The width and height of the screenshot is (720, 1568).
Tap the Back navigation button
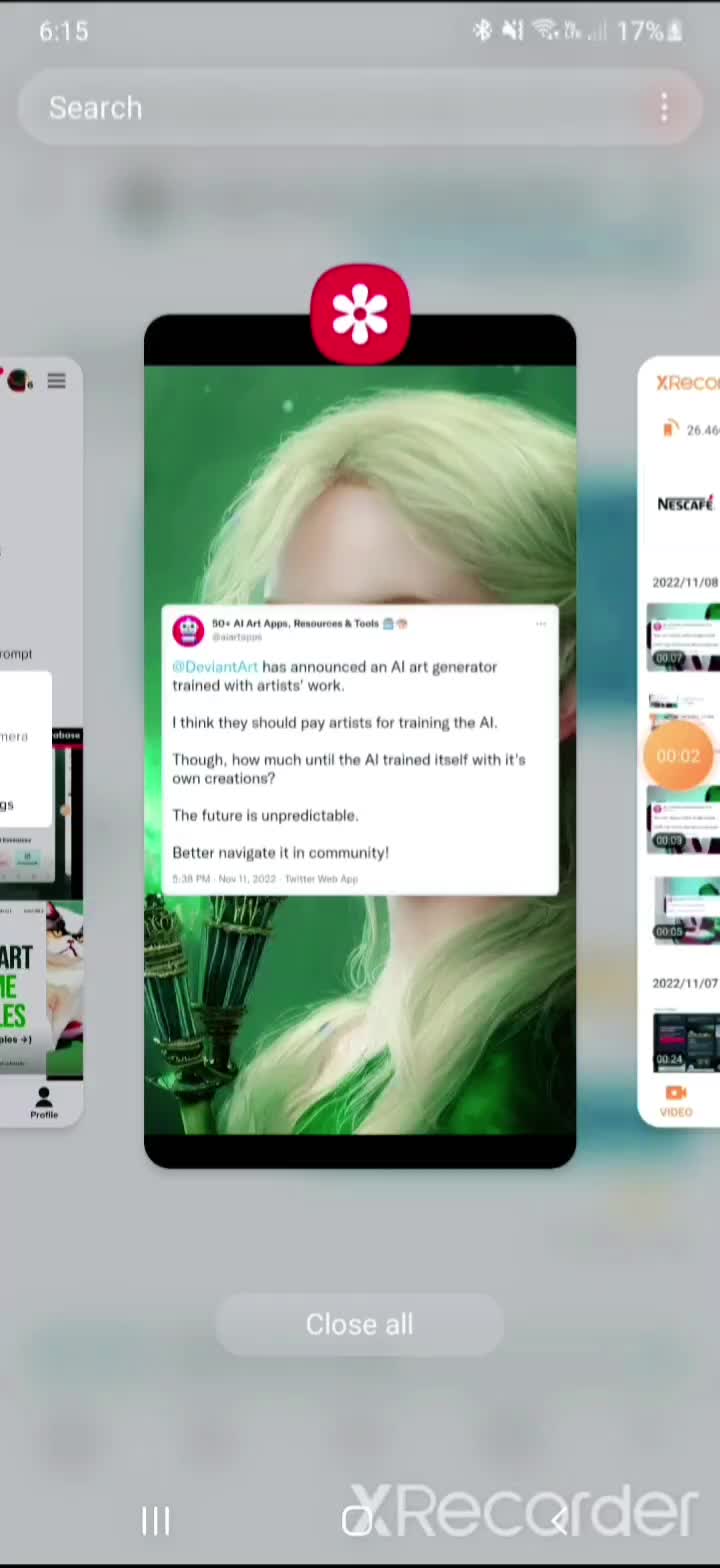(x=560, y=1521)
